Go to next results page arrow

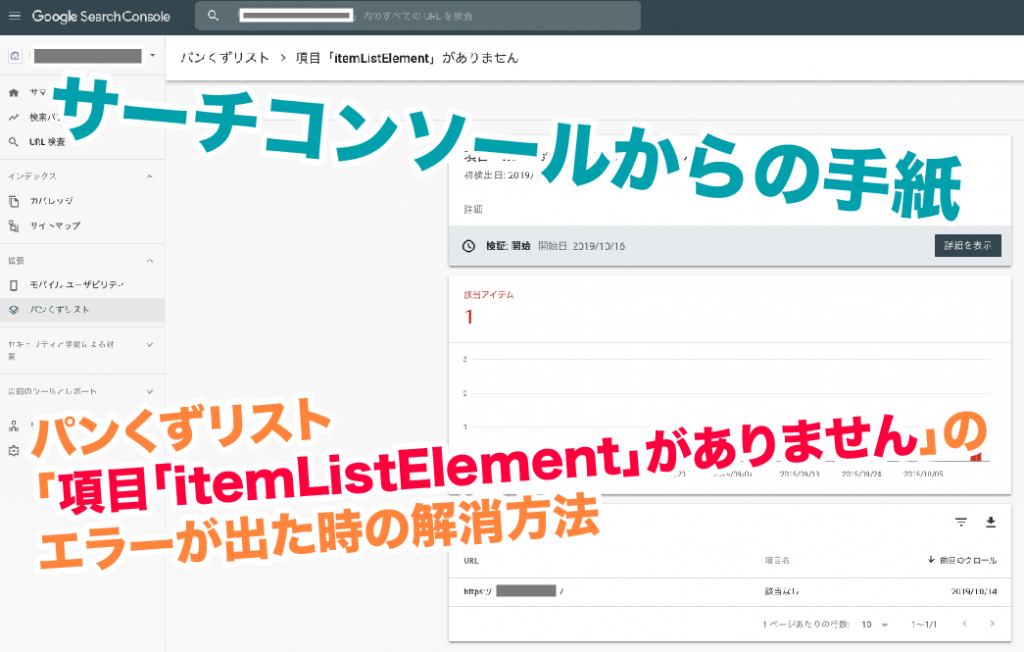992,624
